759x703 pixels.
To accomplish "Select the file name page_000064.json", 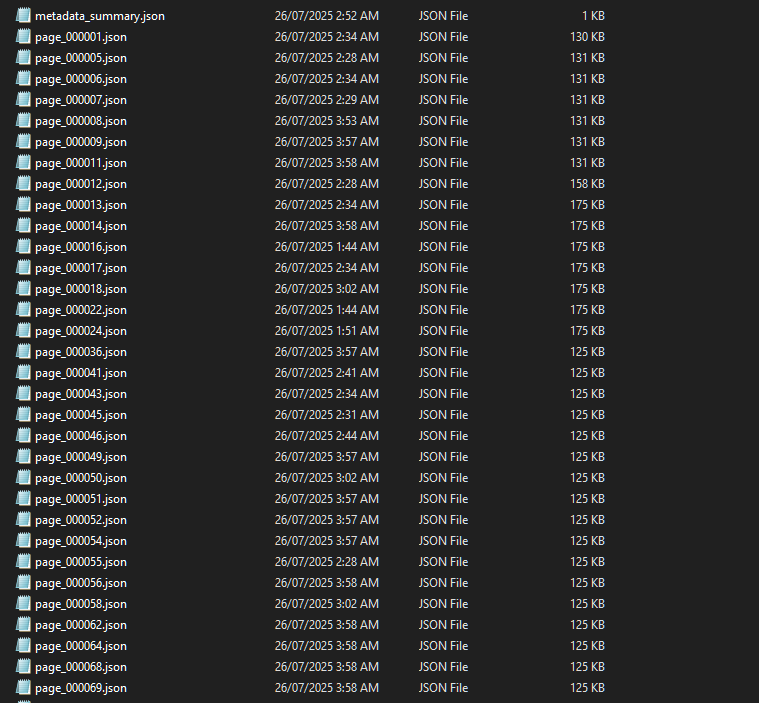I will click(x=81, y=646).
